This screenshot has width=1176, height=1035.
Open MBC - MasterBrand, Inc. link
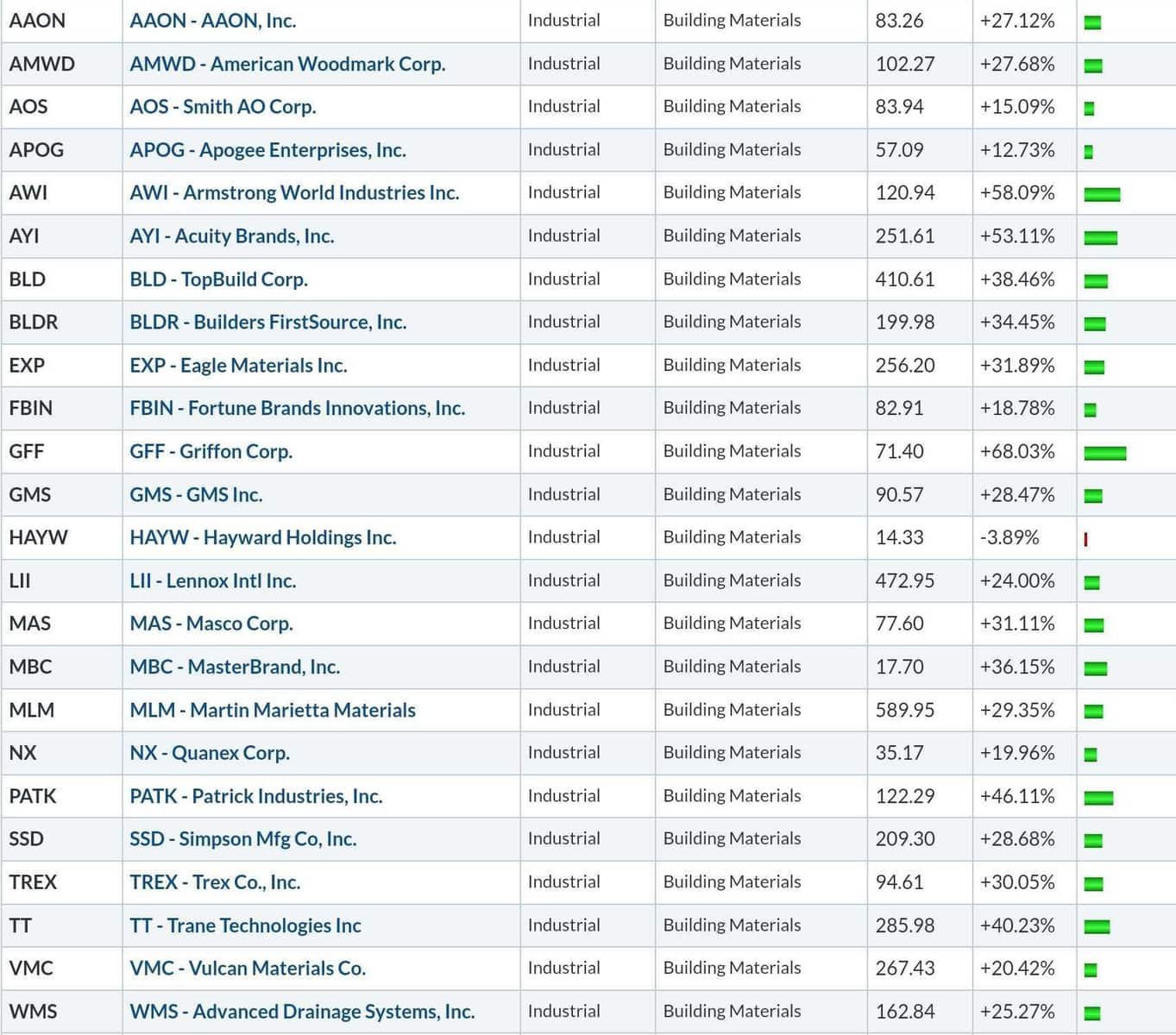coord(235,667)
